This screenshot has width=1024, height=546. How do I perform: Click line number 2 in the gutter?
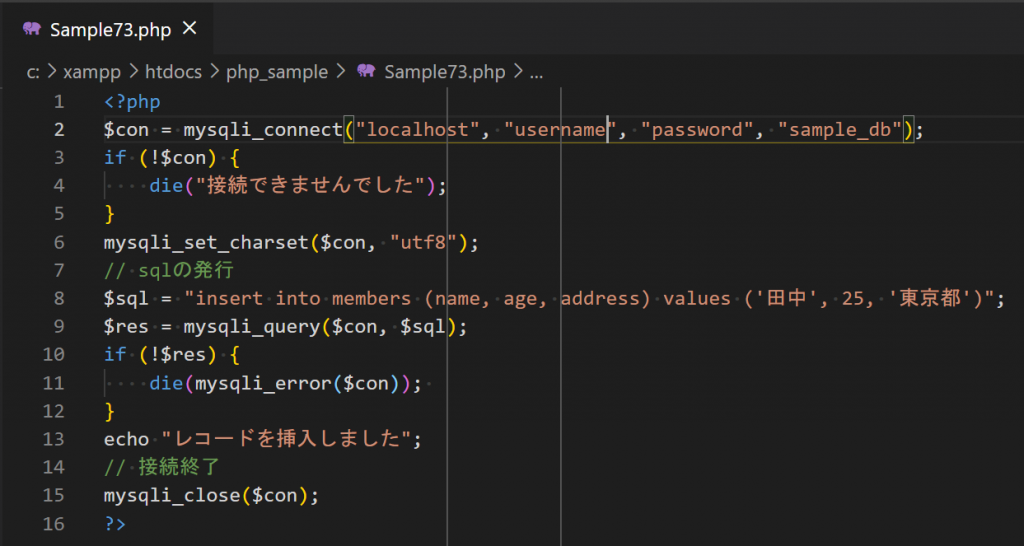(x=59, y=129)
